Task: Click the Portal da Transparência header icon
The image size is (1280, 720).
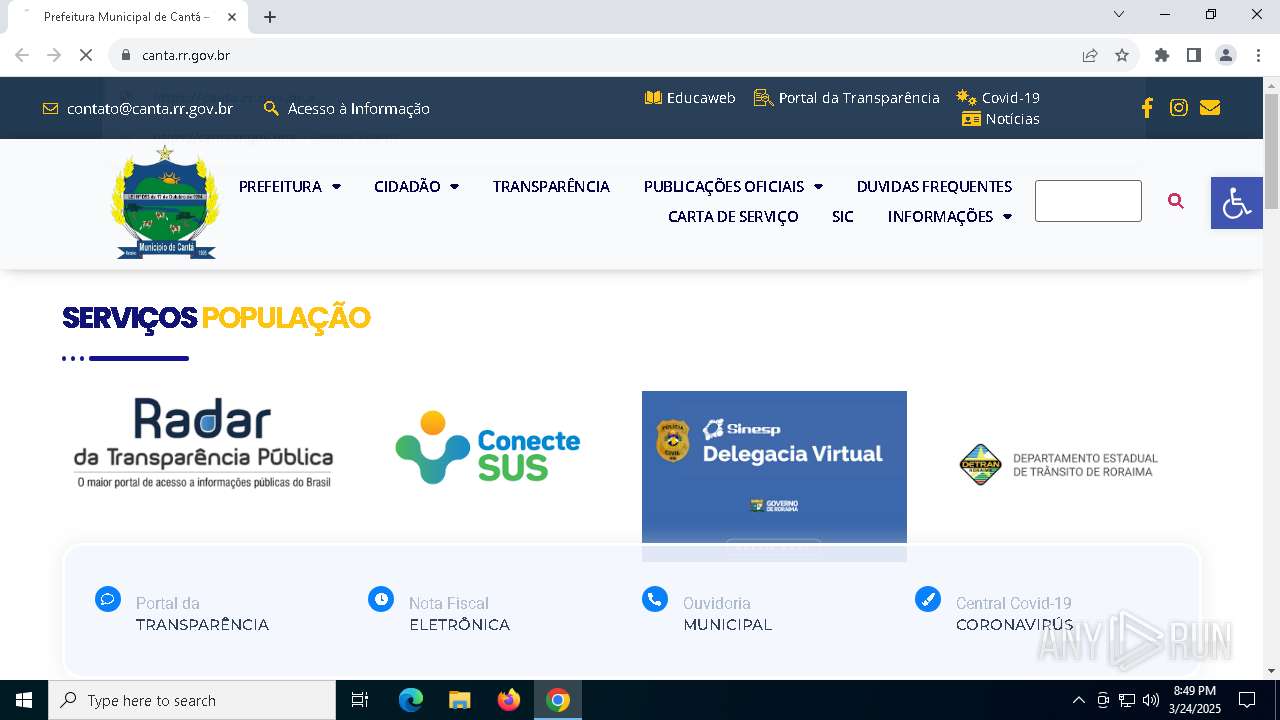Action: coord(764,98)
